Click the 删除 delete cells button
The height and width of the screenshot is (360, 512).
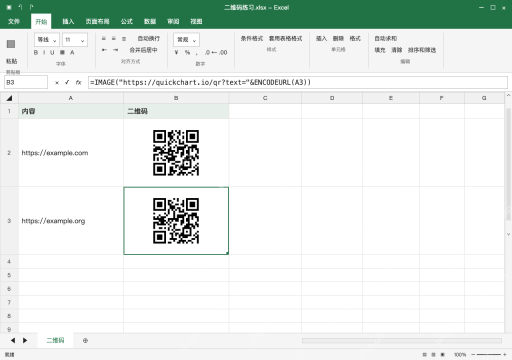[x=338, y=39]
